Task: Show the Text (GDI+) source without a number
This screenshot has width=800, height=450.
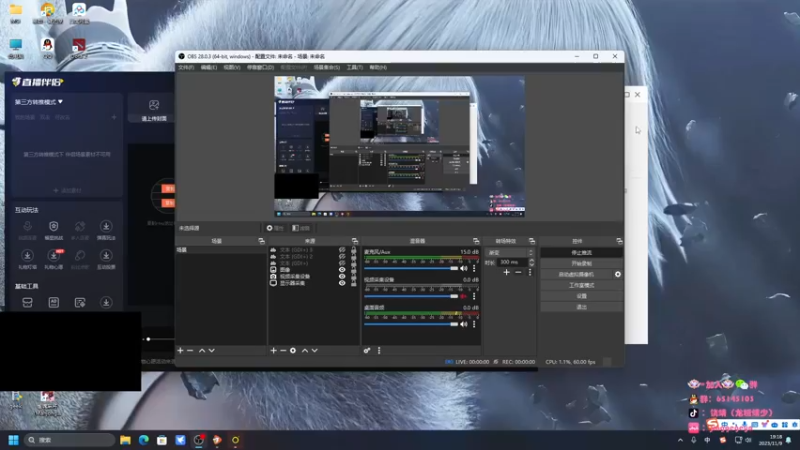Action: tap(342, 263)
